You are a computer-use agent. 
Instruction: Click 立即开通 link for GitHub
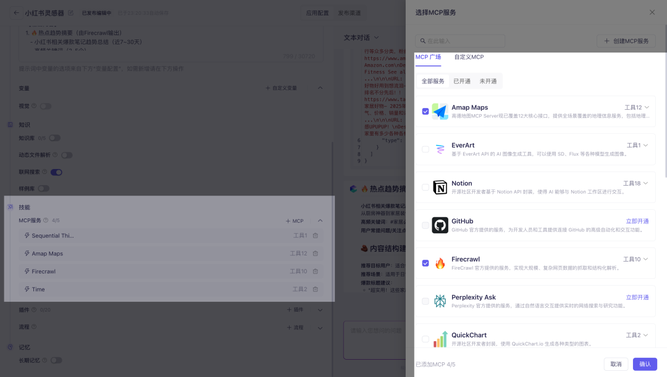point(637,221)
